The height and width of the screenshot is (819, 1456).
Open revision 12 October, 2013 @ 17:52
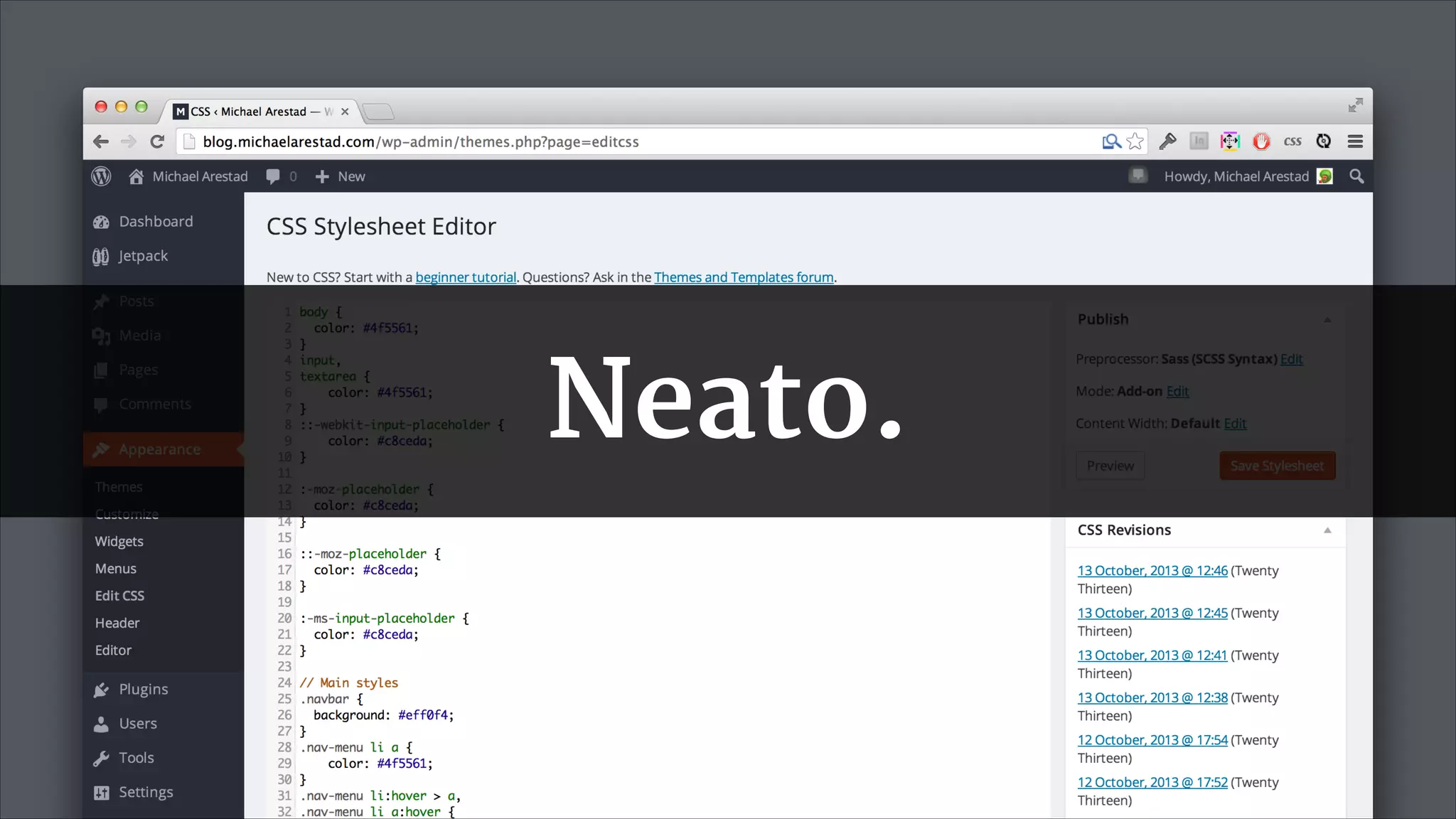click(x=1152, y=782)
